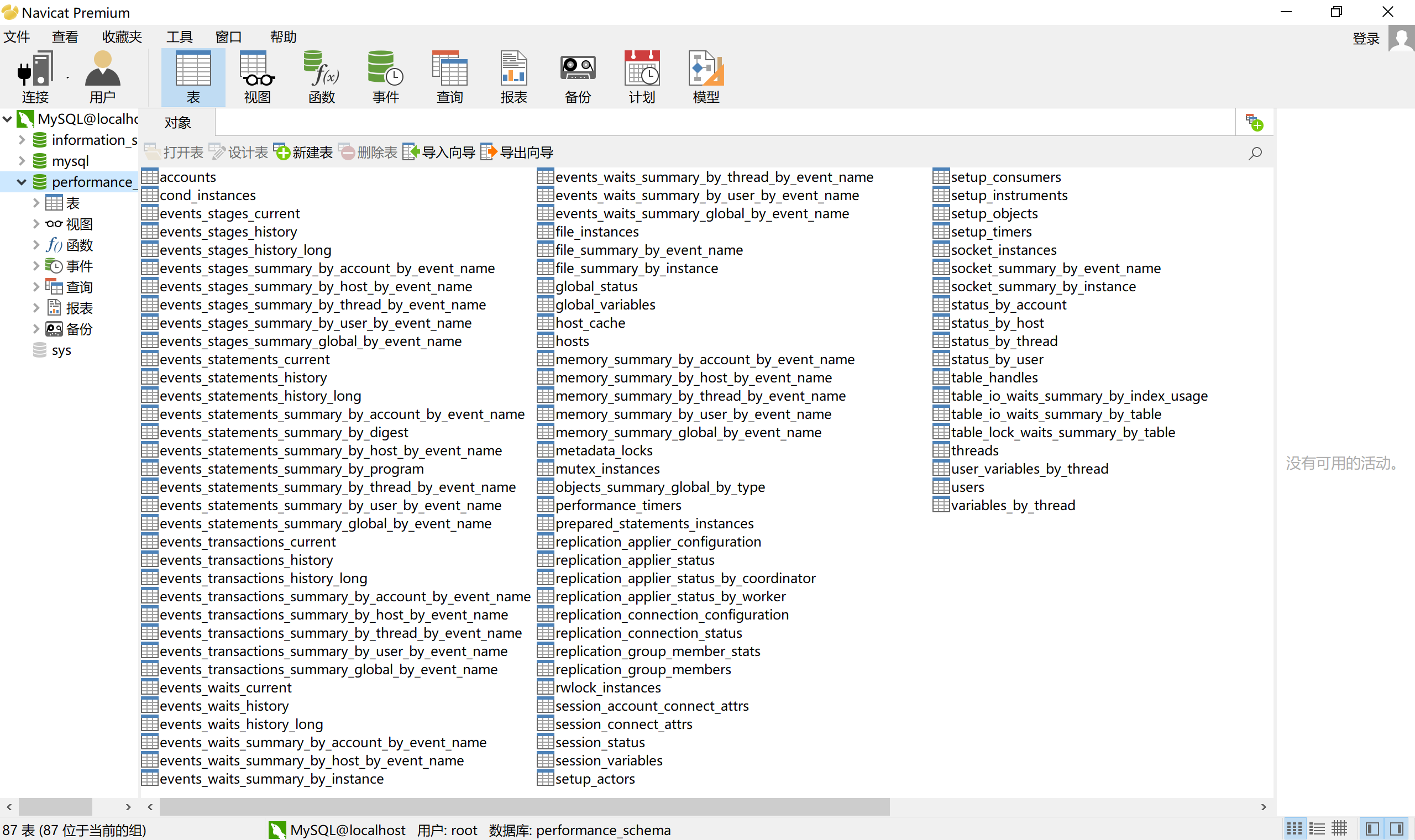Click the 新建表 (New Table) button

point(303,153)
